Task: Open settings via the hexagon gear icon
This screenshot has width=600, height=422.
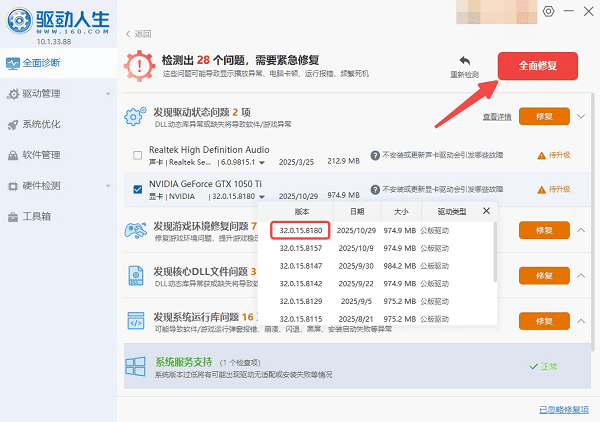Action: 548,10
